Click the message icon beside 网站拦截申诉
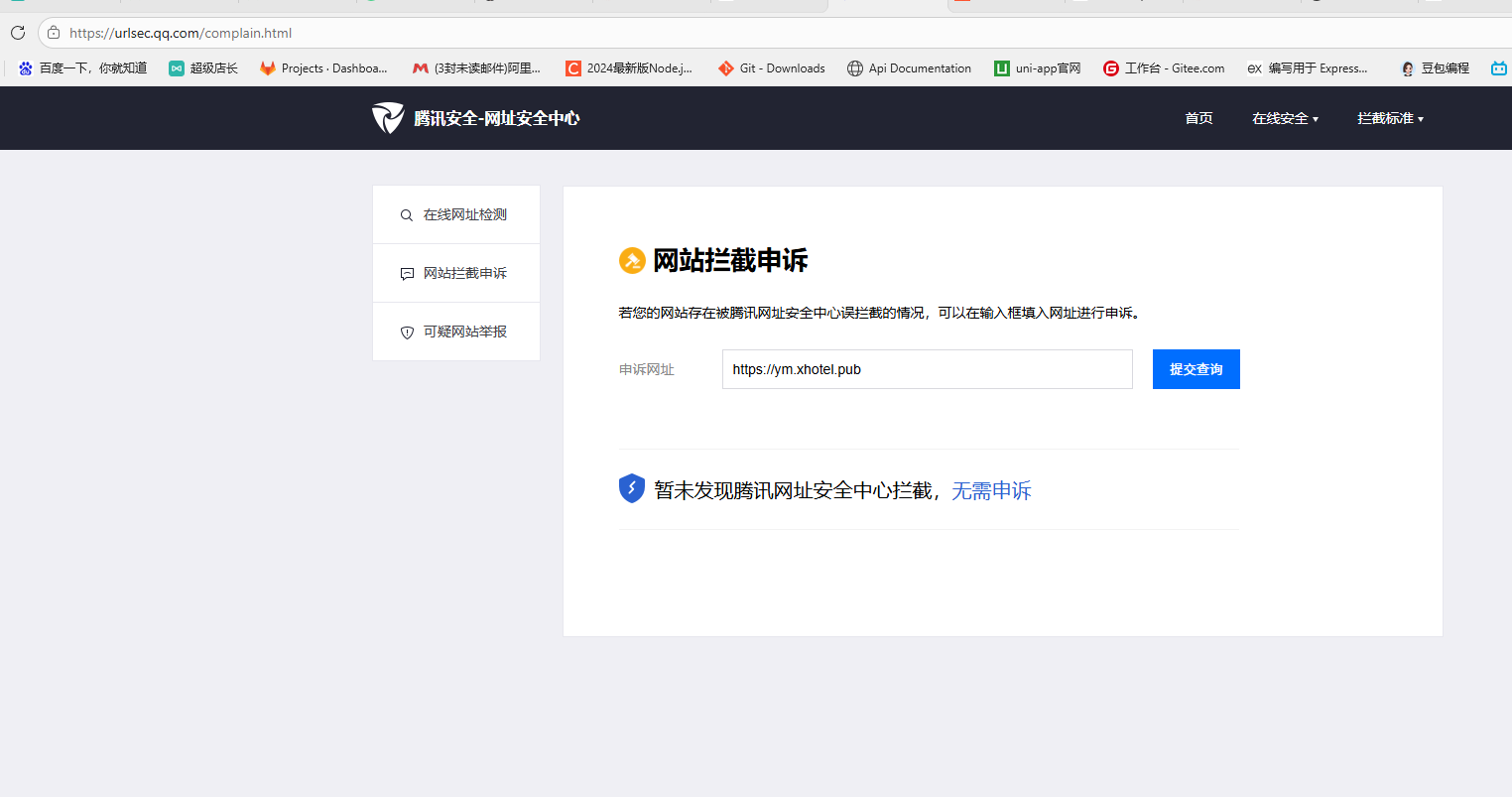This screenshot has width=1512, height=797. [407, 274]
